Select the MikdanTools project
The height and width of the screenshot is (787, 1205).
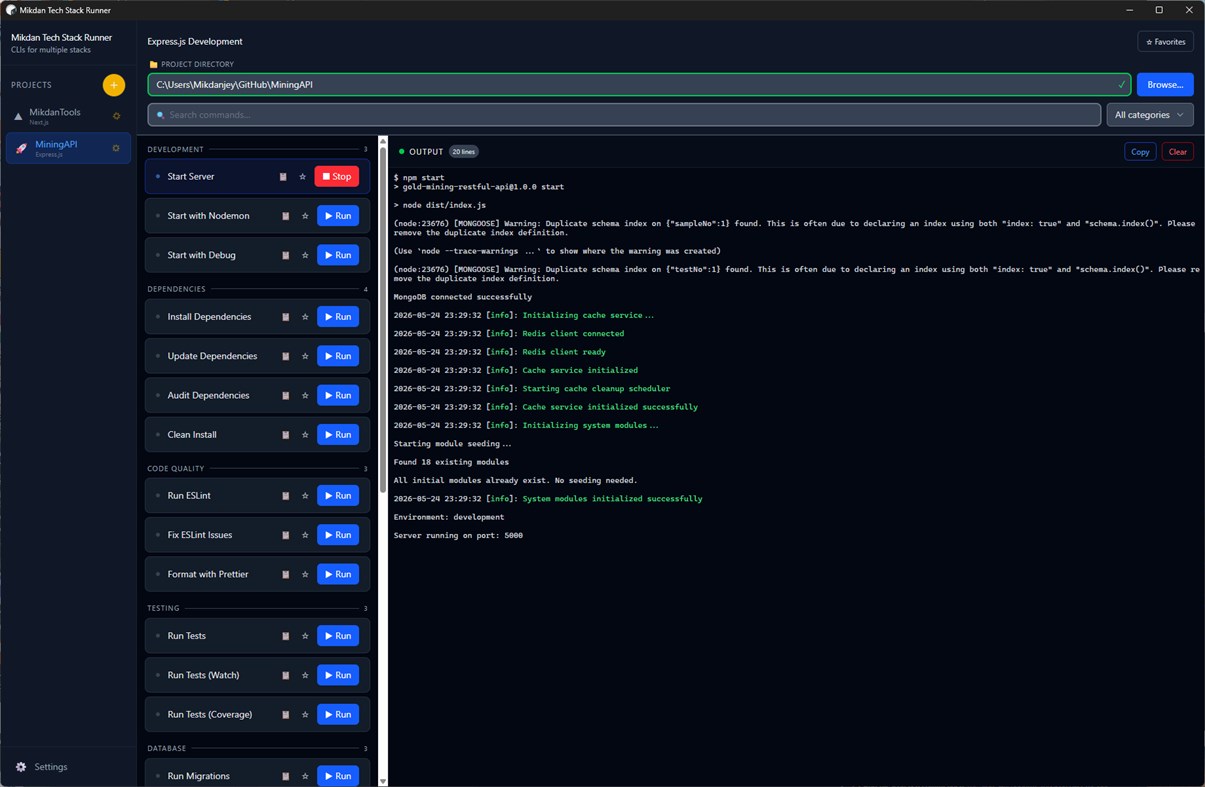pos(68,116)
